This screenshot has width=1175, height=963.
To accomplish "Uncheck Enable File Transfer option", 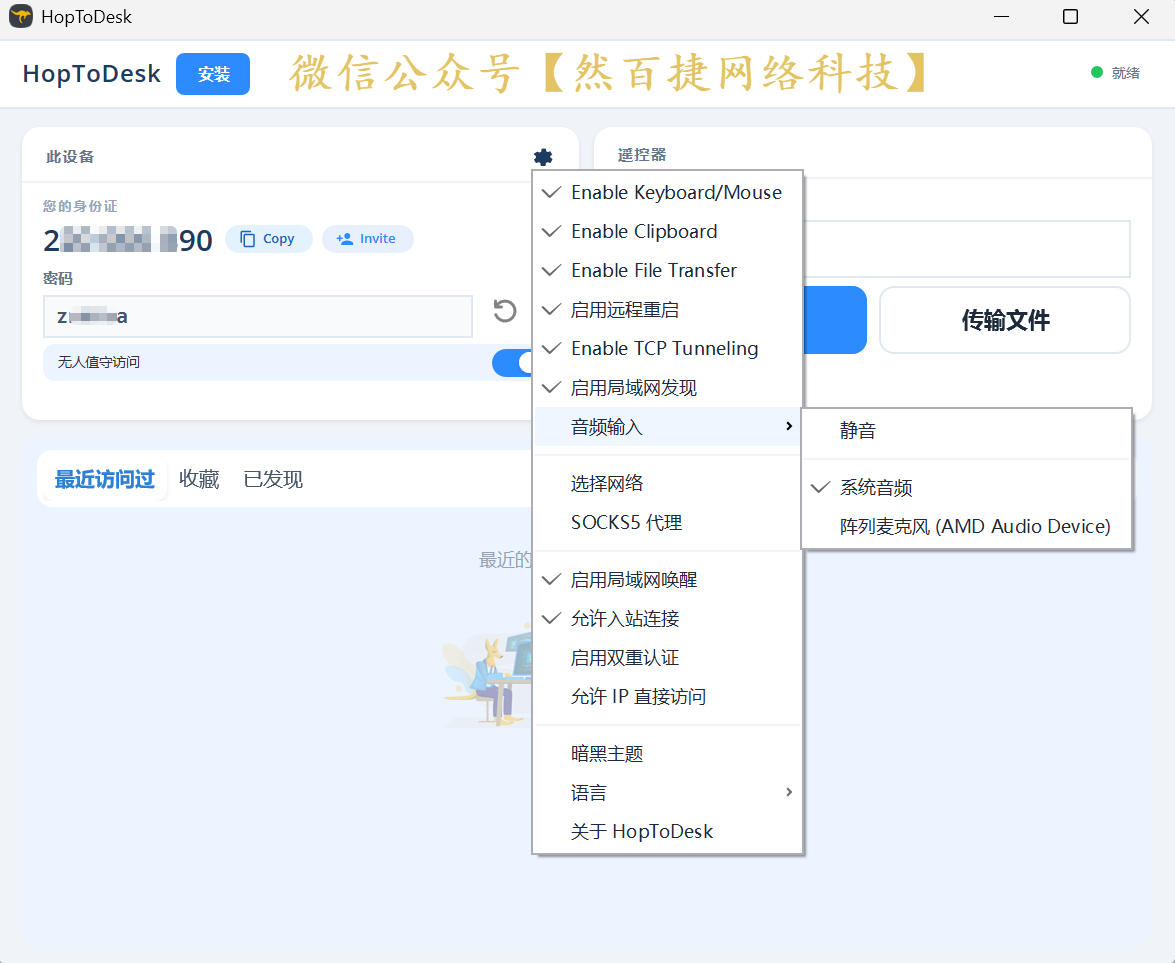I will tap(668, 271).
